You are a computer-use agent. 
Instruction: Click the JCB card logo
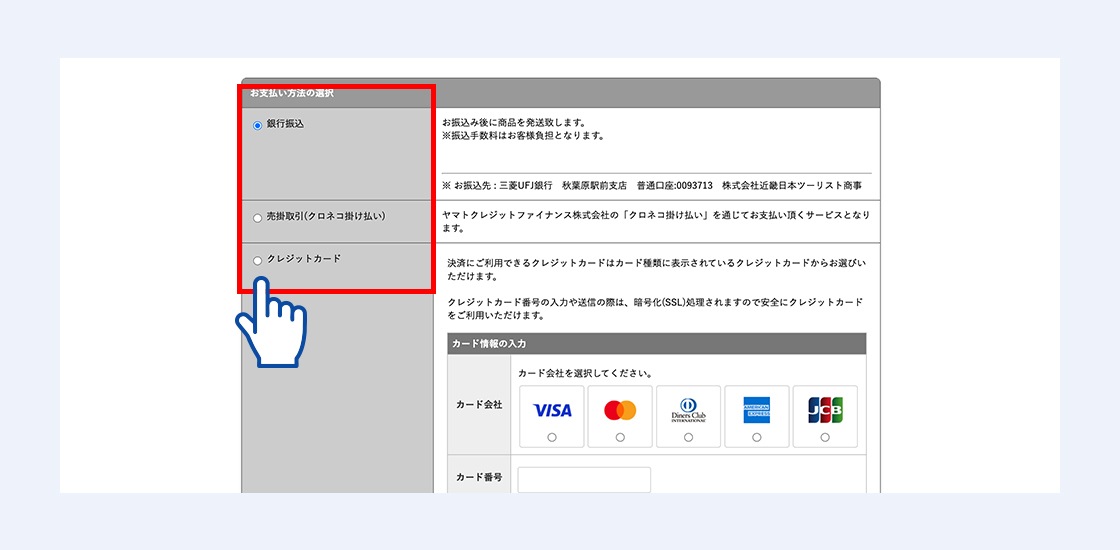tap(825, 410)
